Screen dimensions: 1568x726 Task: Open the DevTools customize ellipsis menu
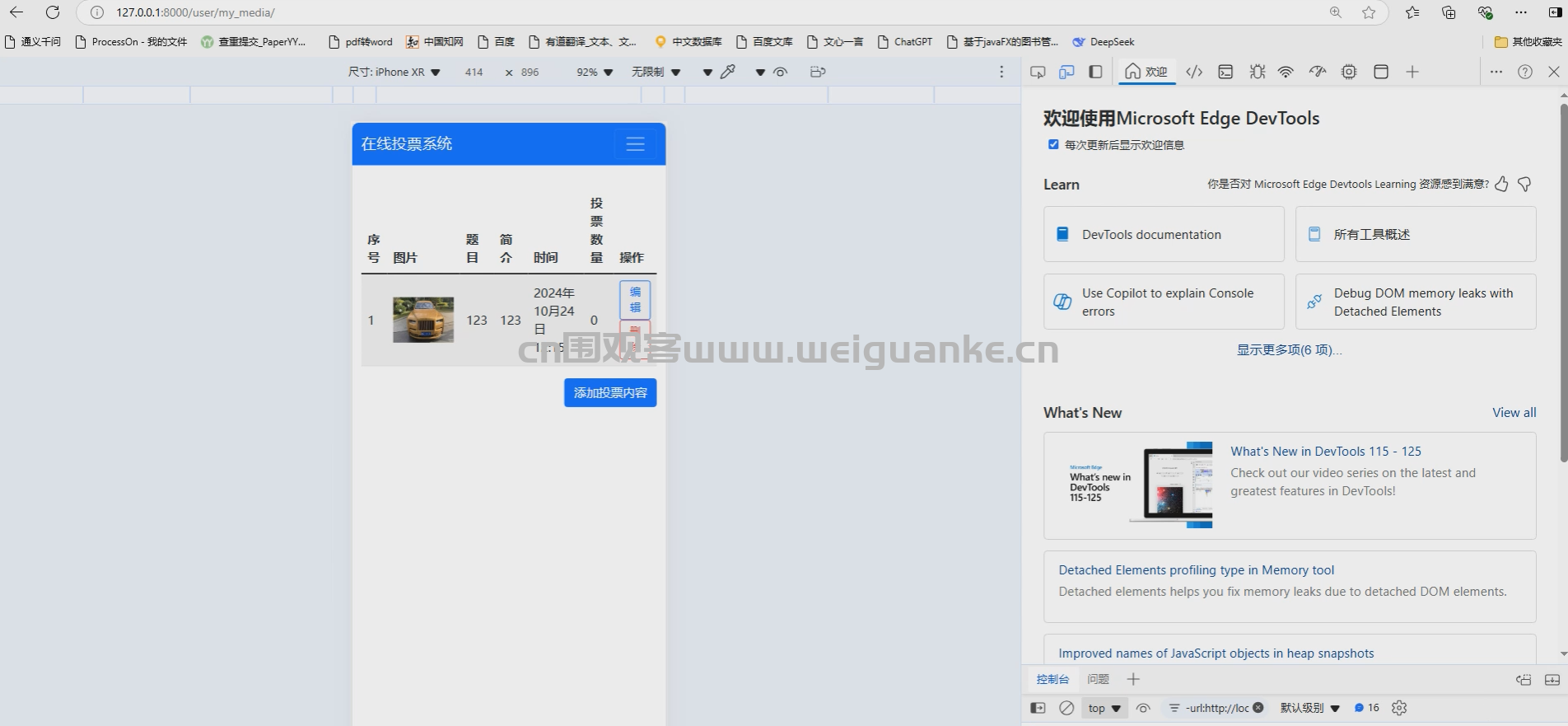1496,72
